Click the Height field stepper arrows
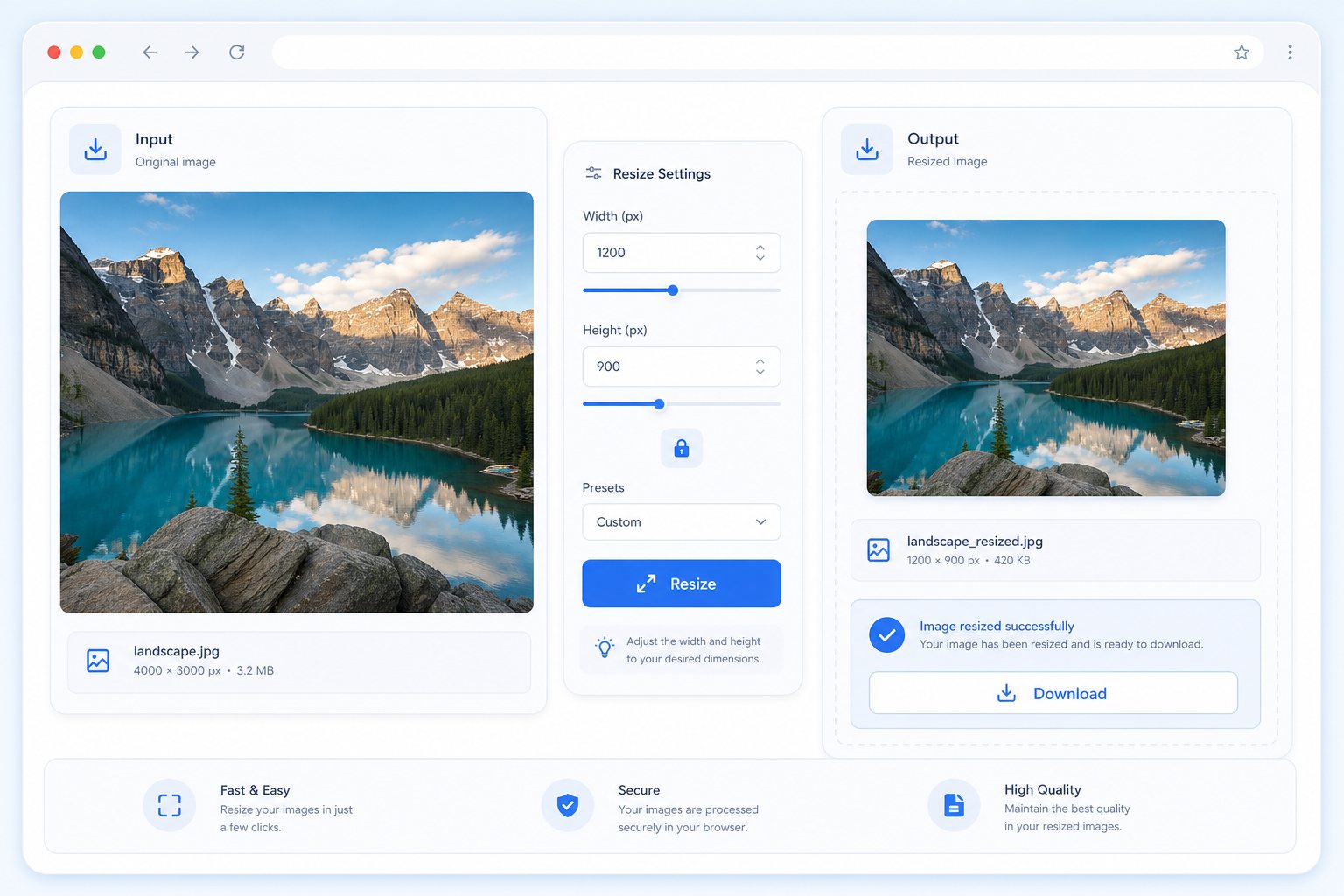 pyautogui.click(x=760, y=367)
